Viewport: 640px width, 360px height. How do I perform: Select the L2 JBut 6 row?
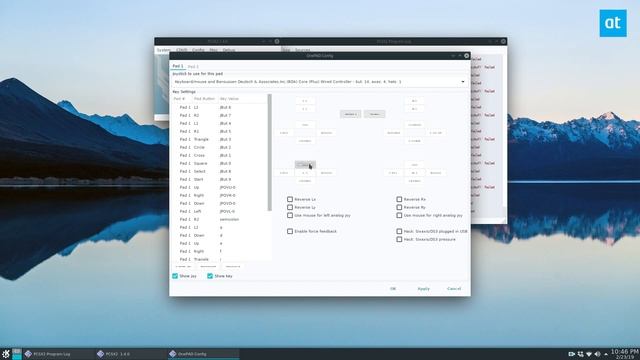coord(220,107)
